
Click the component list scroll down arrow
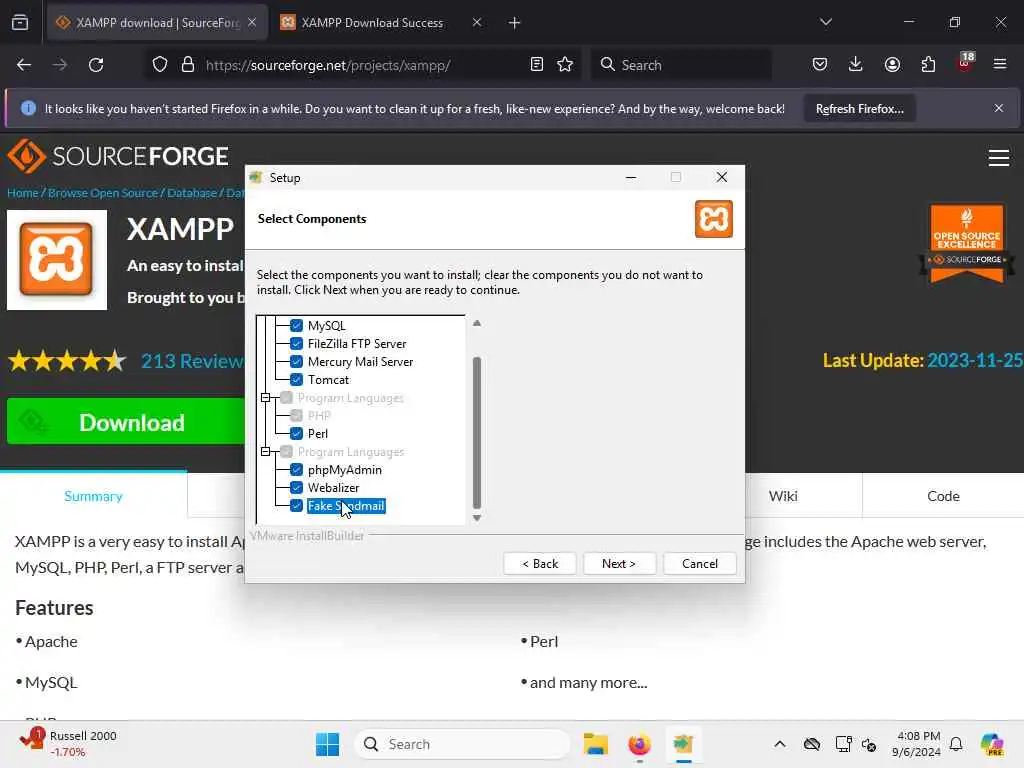point(477,518)
